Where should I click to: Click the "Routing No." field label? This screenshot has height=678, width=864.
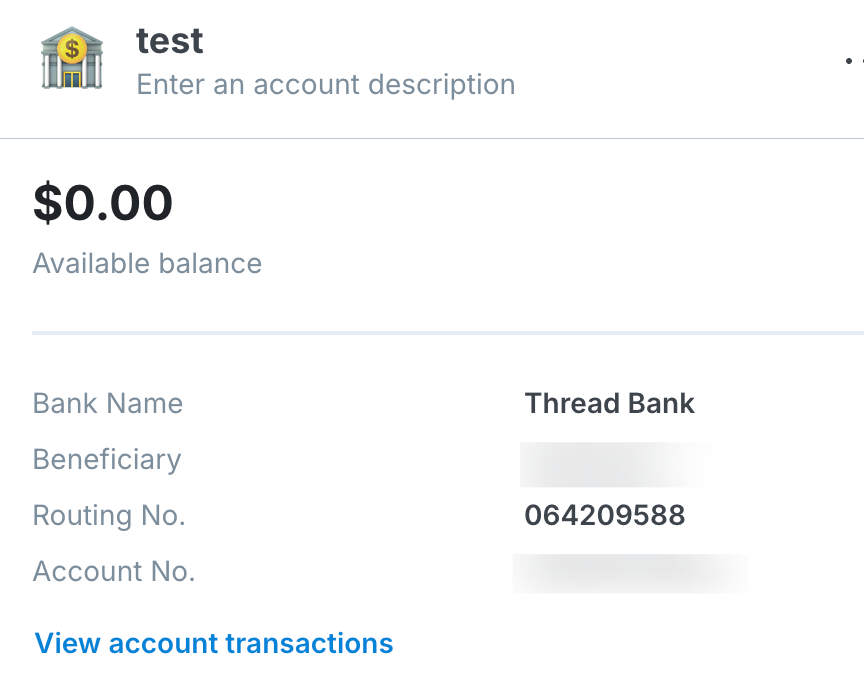[109, 516]
